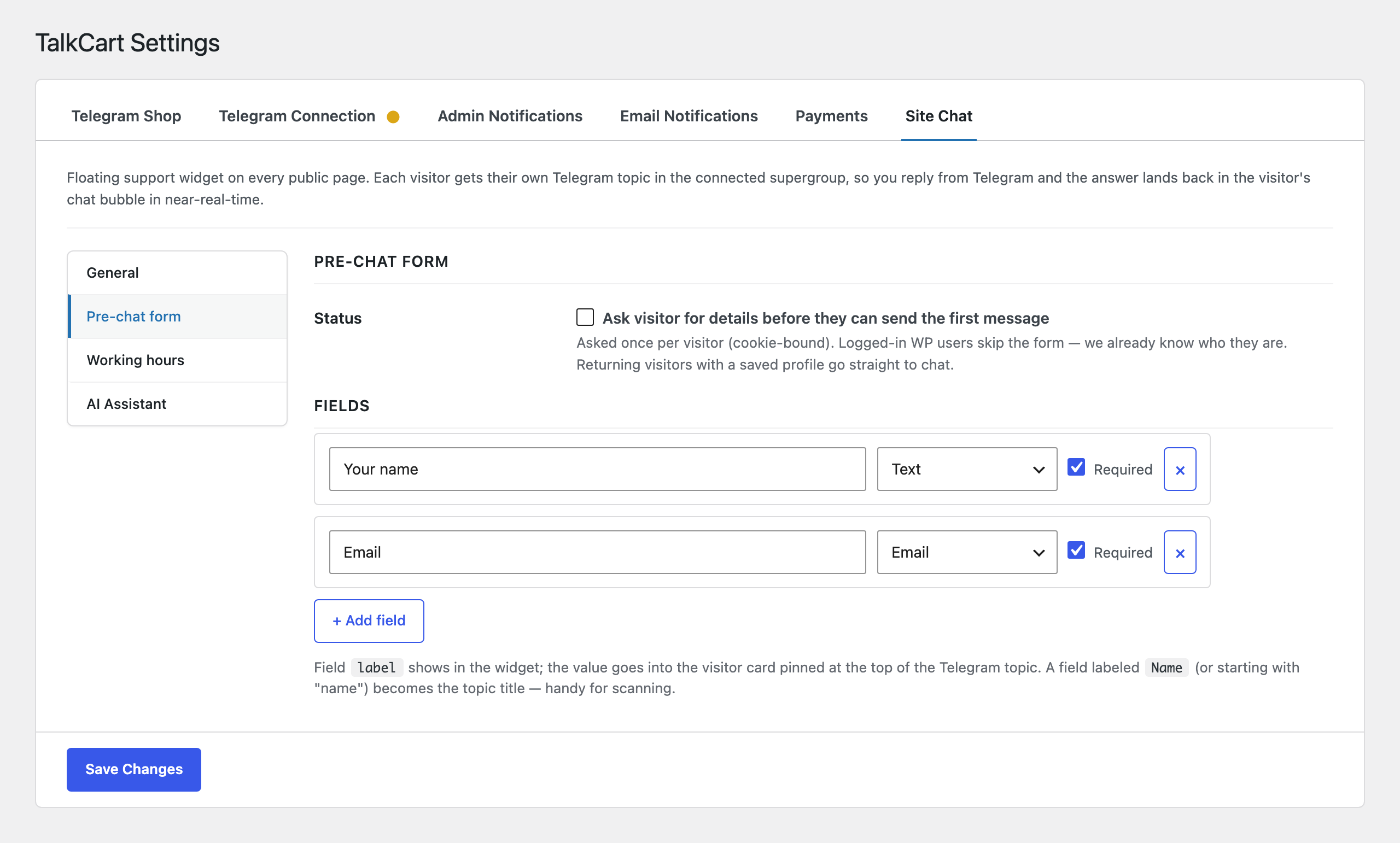Viewport: 1400px width, 843px height.
Task: Toggle Required for Email field
Action: pos(1076,551)
